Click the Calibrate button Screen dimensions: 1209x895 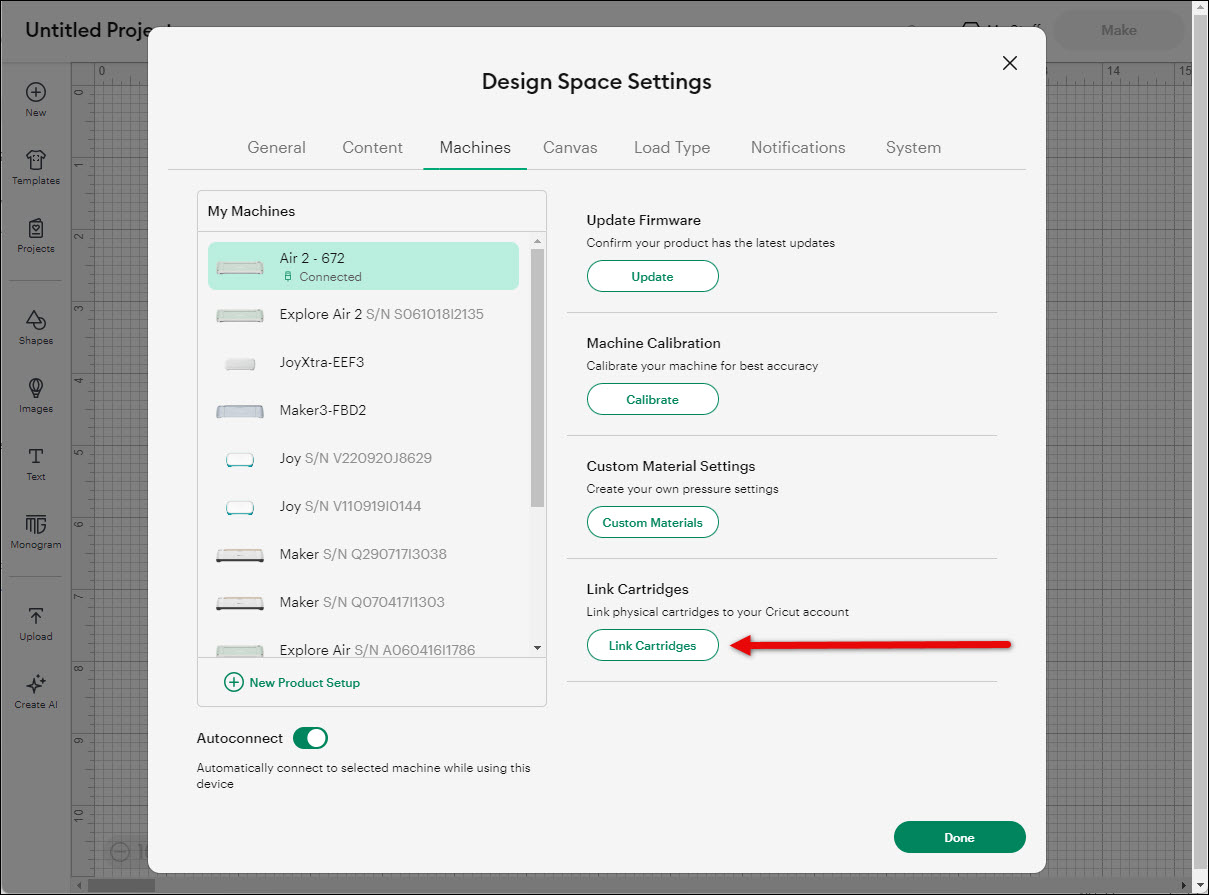click(x=652, y=399)
